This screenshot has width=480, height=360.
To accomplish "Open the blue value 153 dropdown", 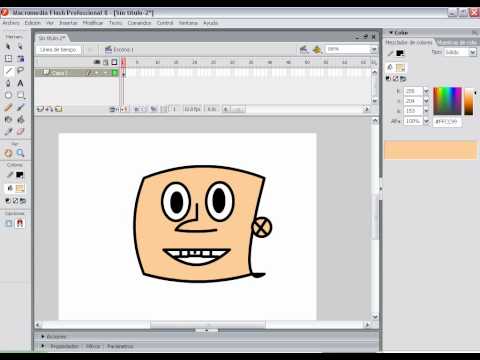I will click(426, 111).
